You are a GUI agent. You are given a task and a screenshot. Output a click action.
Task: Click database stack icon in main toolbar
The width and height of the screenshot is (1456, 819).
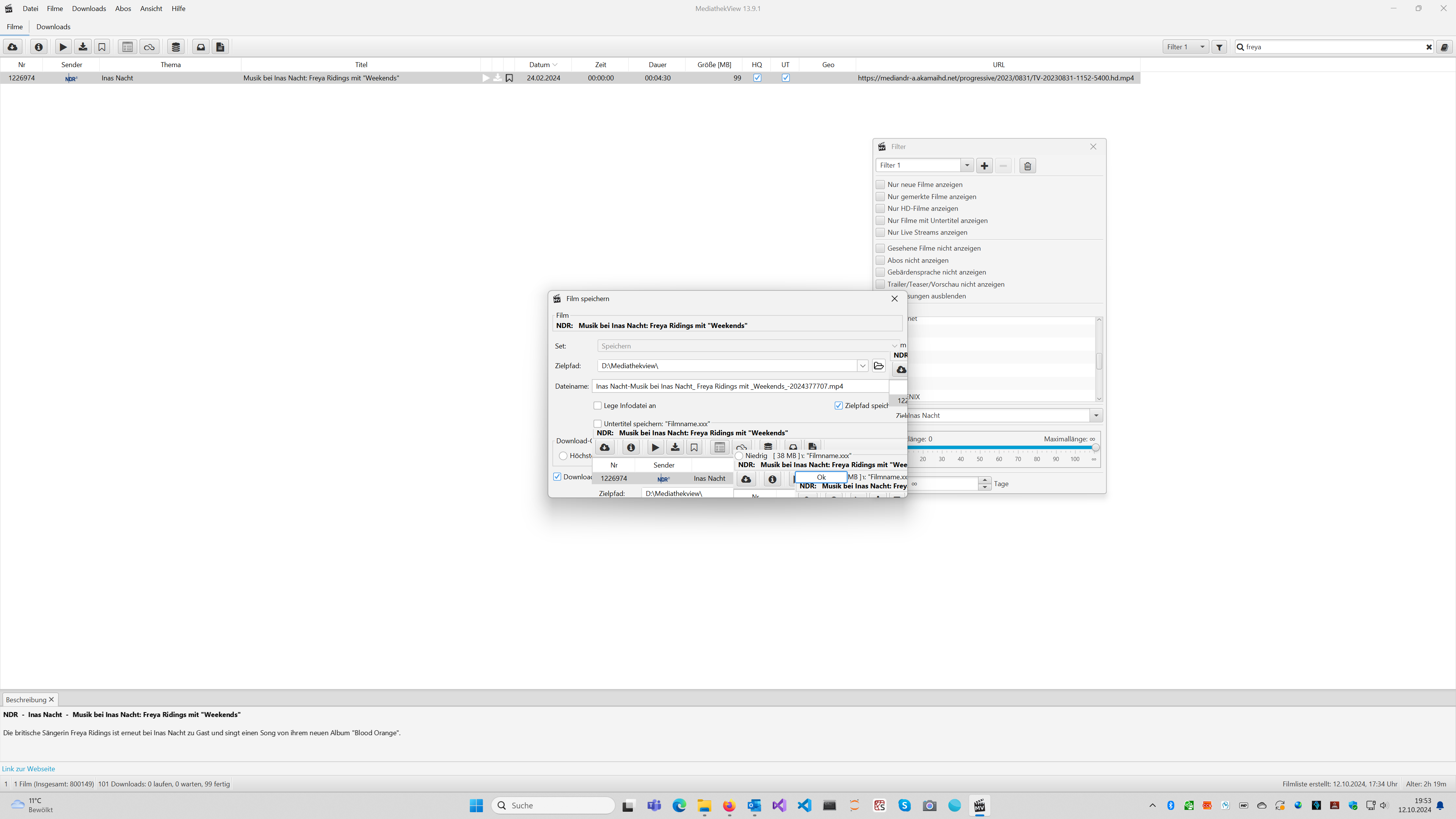pos(176,47)
